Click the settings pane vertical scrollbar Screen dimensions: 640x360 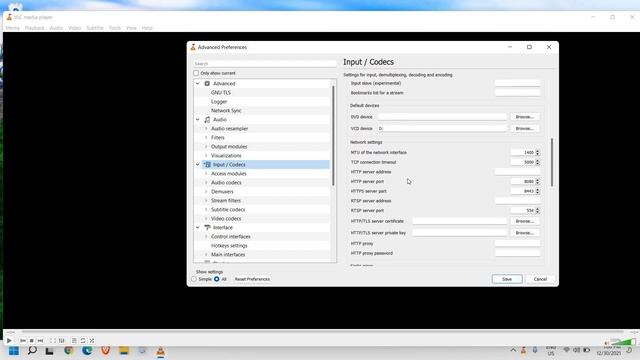[552, 162]
